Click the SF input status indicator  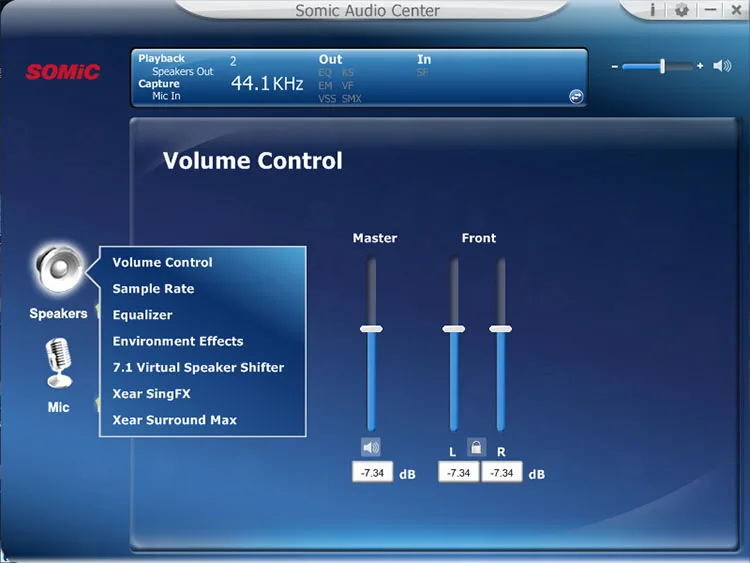pos(422,73)
